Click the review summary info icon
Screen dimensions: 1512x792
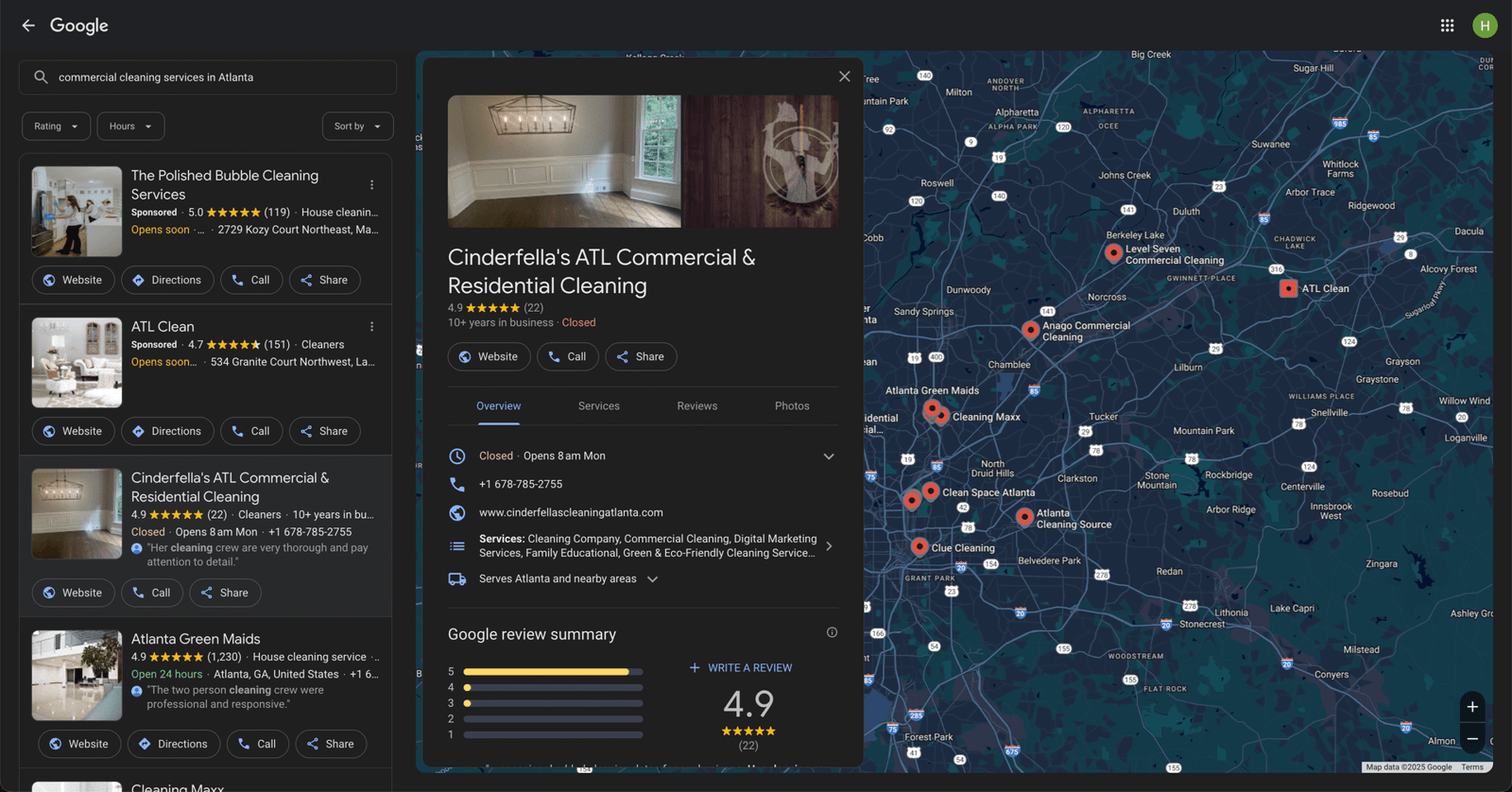[832, 632]
